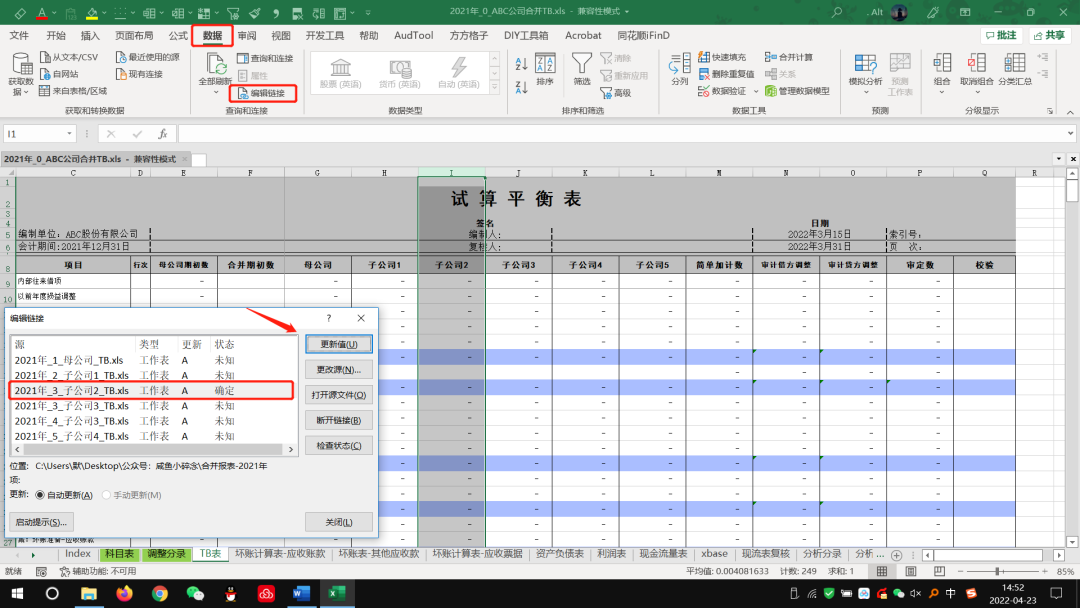Viewport: 1080px width, 608px height.
Task: Click Edit Links (编辑链接) in the ribbon
Action: [262, 93]
